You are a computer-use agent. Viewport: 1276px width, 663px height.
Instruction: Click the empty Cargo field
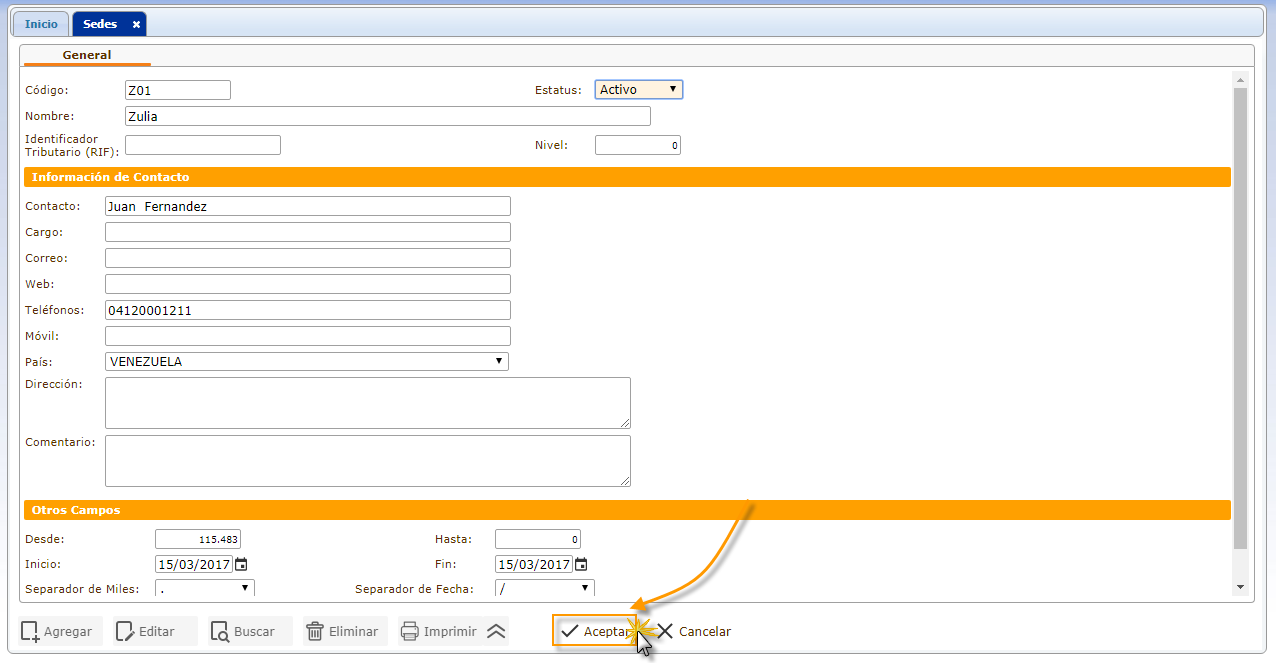pos(308,232)
